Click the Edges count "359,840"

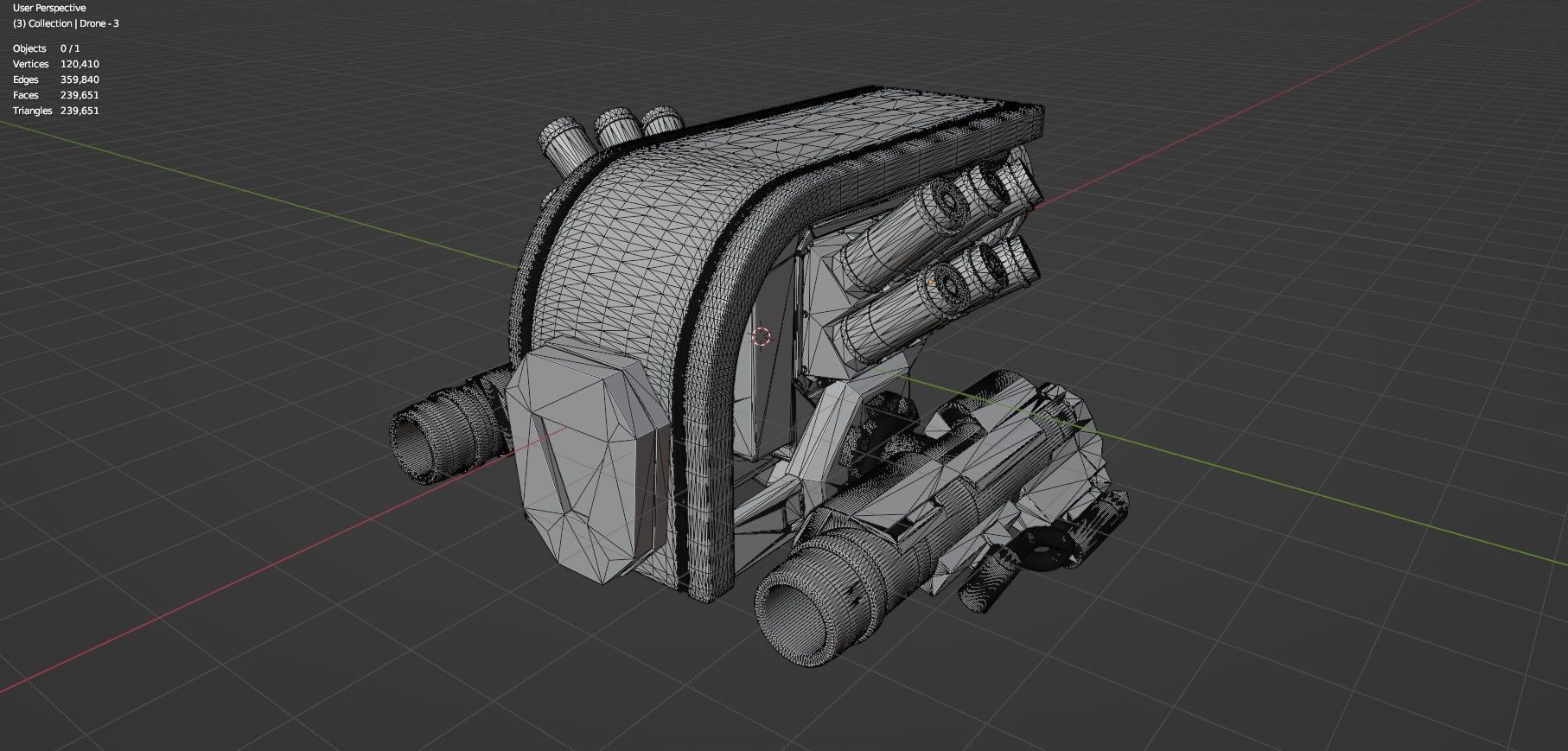80,80
